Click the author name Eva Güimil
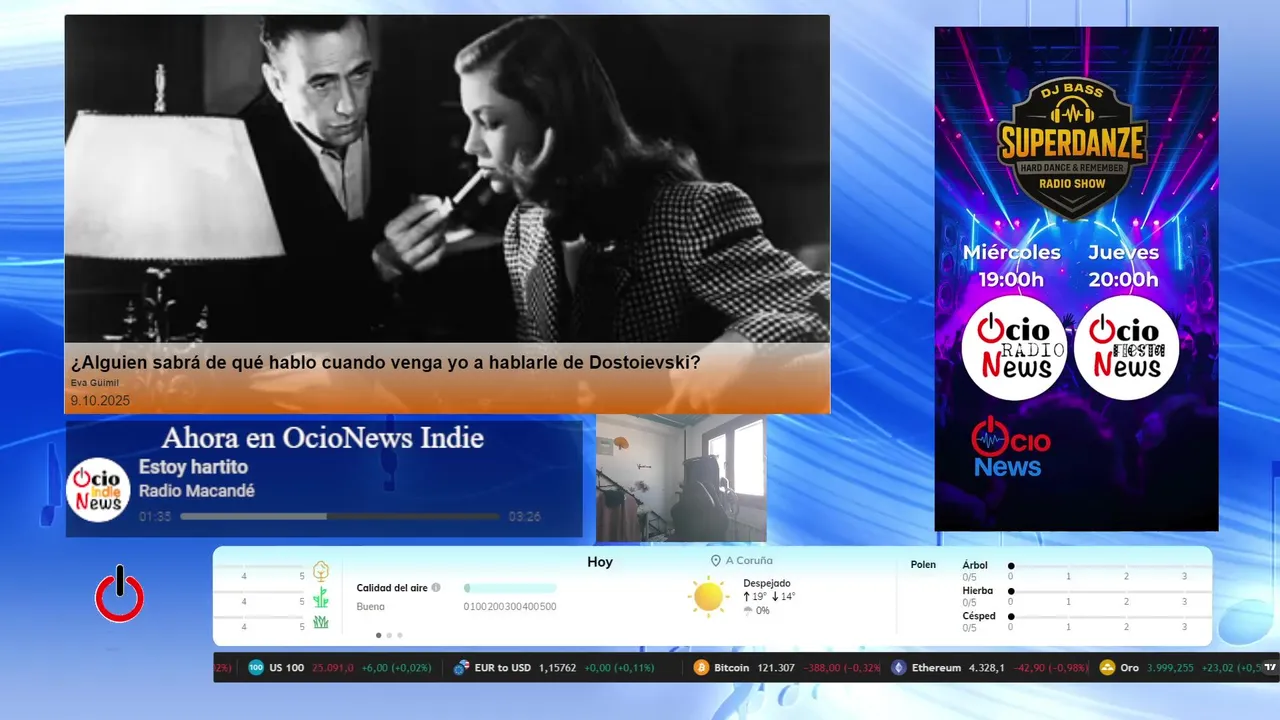The width and height of the screenshot is (1280, 720). (x=95, y=383)
